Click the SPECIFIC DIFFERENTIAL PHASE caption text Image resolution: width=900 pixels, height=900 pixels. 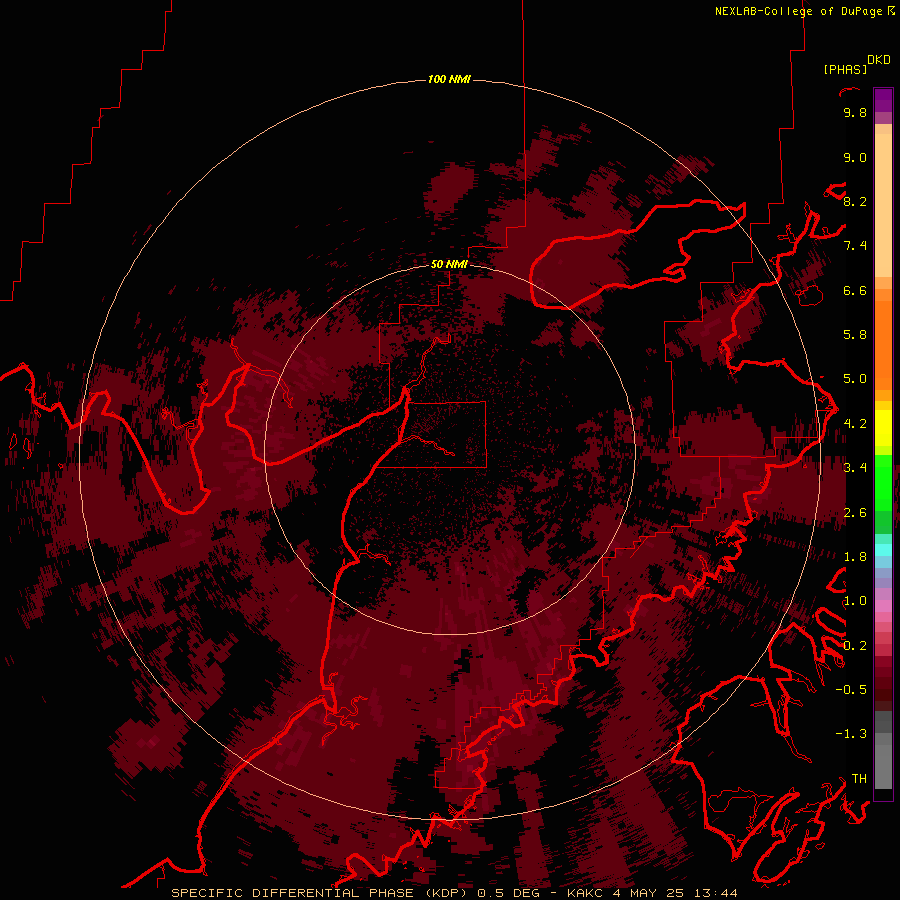click(x=292, y=893)
